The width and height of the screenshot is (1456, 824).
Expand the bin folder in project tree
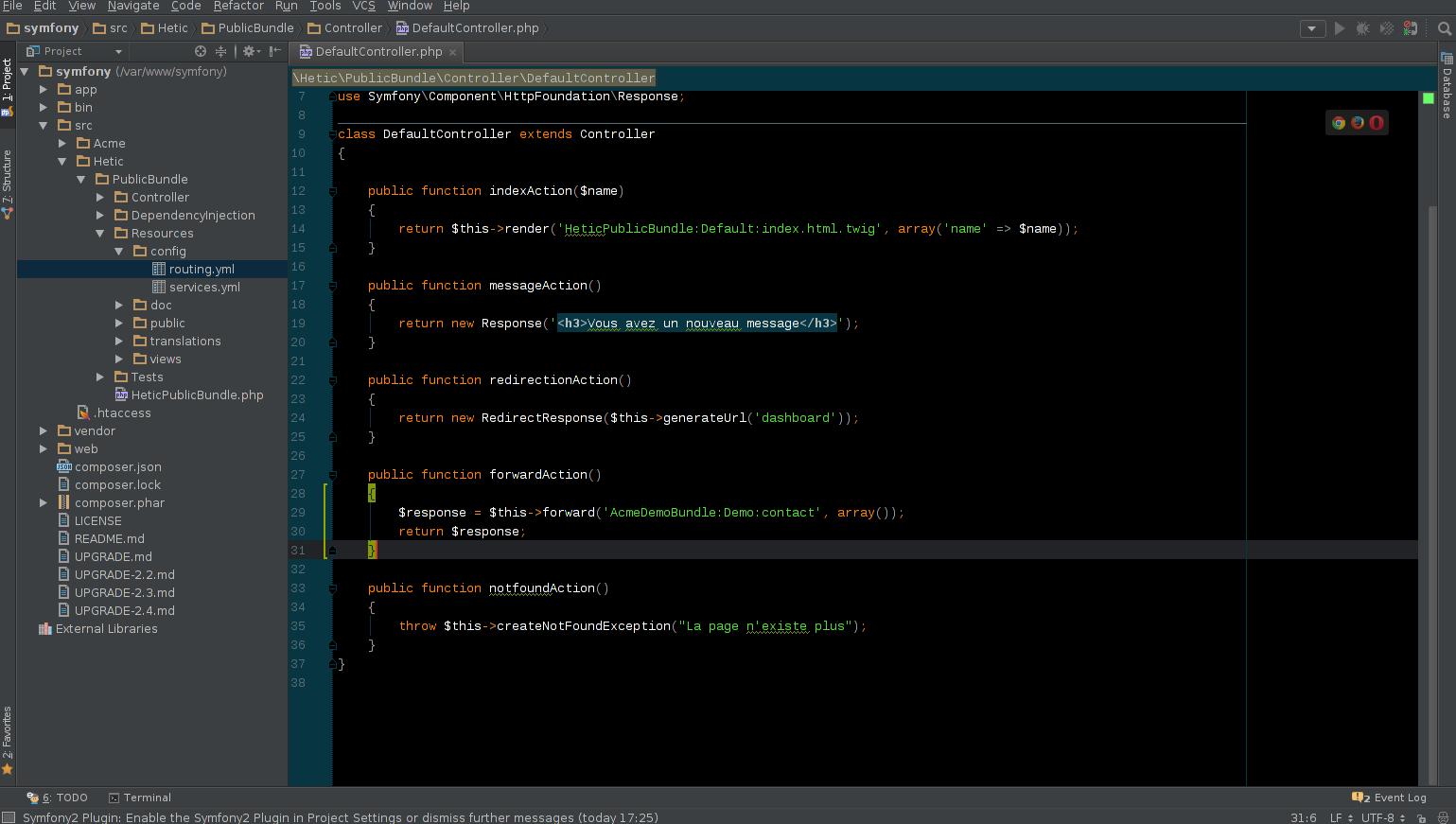(x=44, y=108)
